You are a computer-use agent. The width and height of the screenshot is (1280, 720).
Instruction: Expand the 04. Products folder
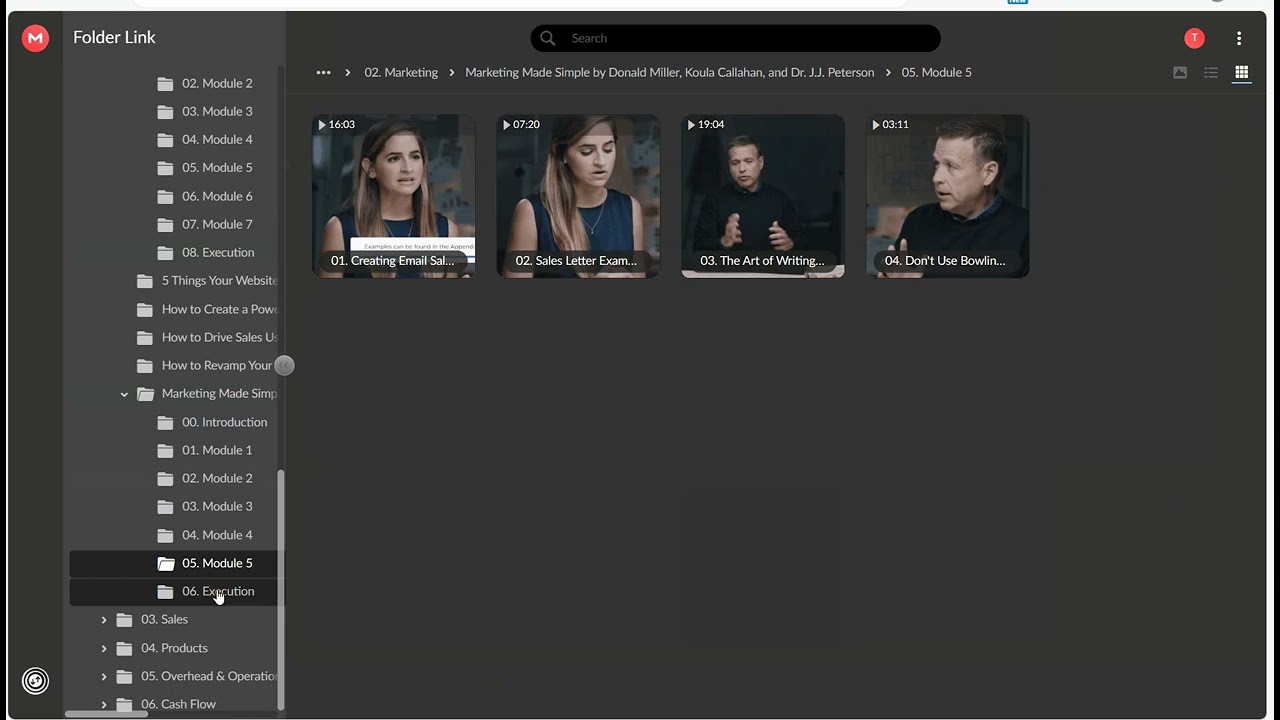coord(104,648)
